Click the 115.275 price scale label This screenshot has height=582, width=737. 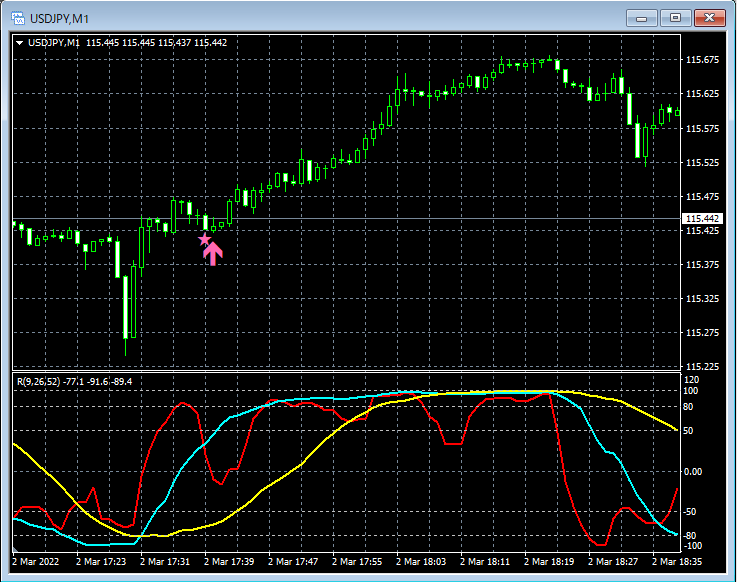703,333
